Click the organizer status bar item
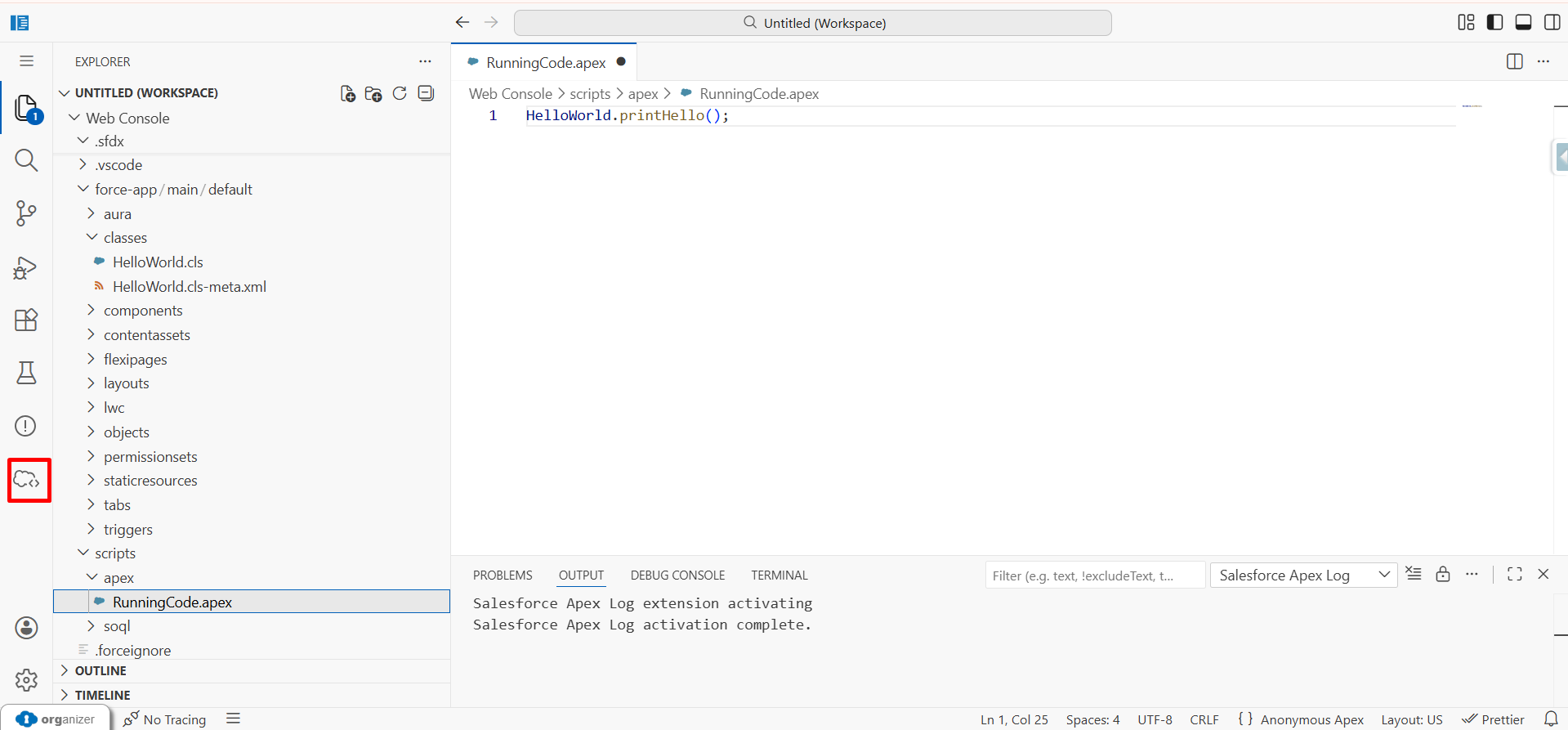This screenshot has height=730, width=1568. pos(56,719)
